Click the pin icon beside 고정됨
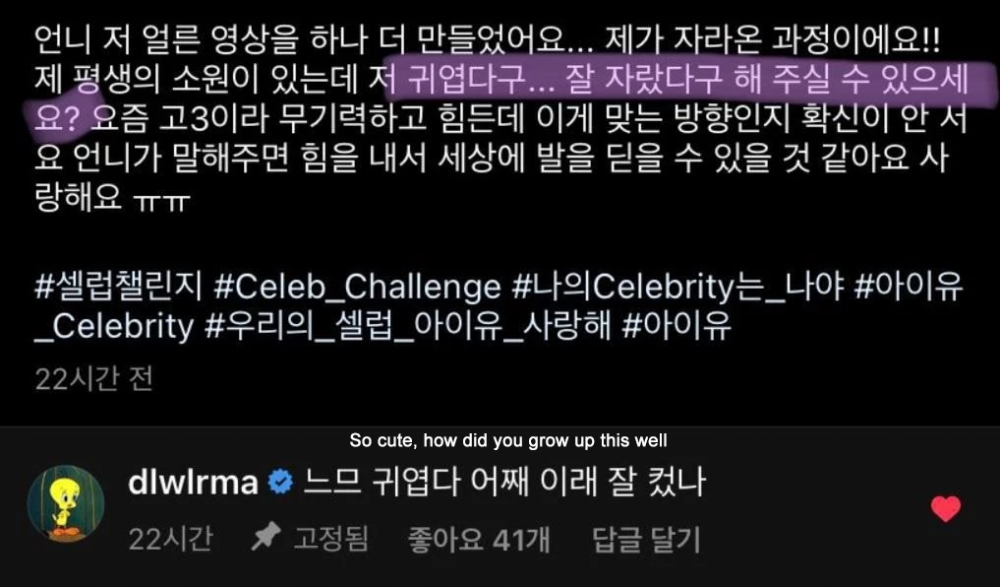This screenshot has height=587, width=1000. click(x=266, y=539)
